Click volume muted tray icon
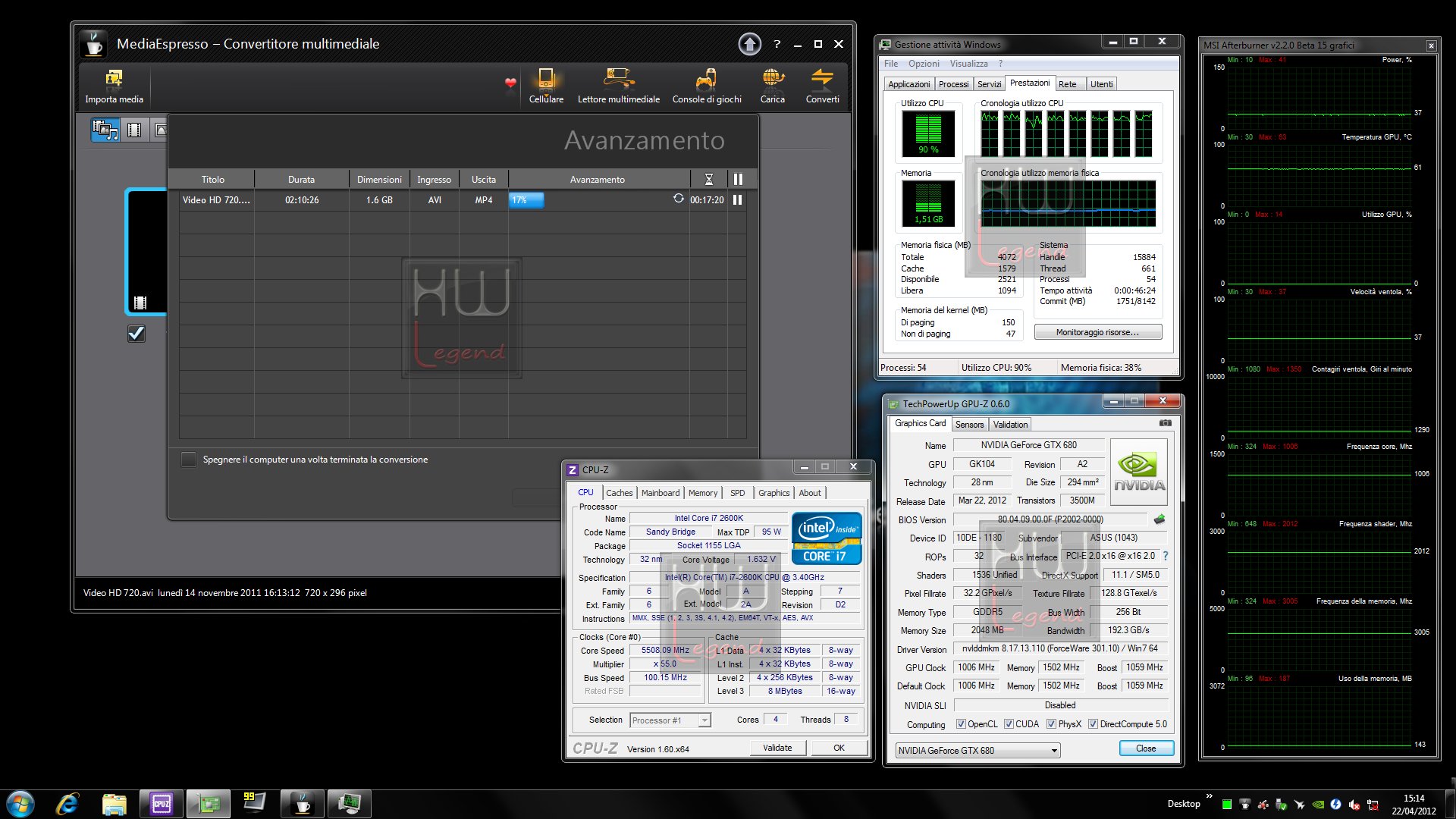 1354,805
